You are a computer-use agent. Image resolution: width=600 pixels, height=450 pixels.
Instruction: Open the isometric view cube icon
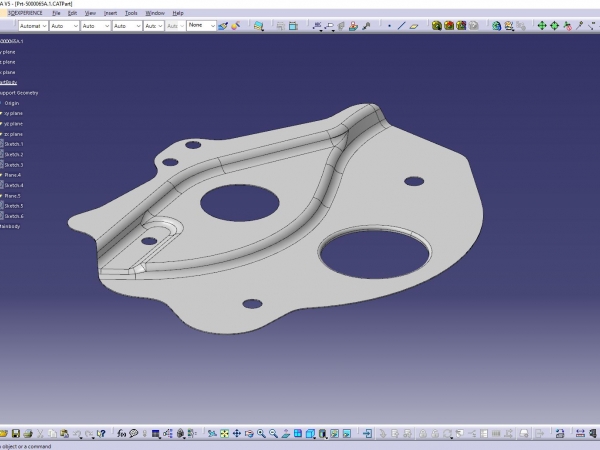[x=310, y=434]
